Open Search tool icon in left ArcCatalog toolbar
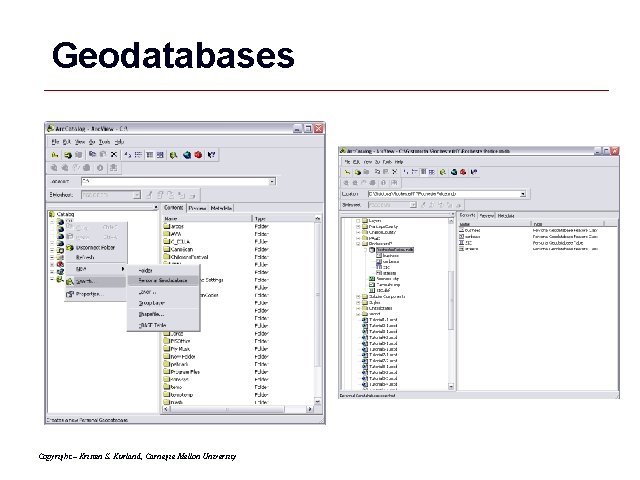 pos(174,155)
